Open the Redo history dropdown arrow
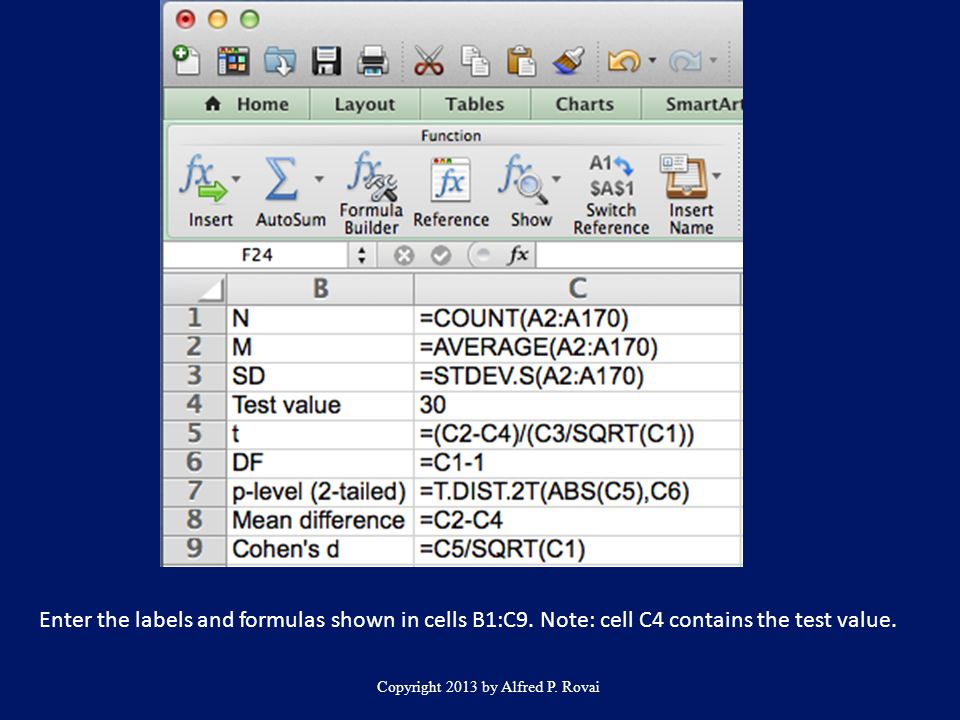Image resolution: width=960 pixels, height=720 pixels. (x=713, y=60)
